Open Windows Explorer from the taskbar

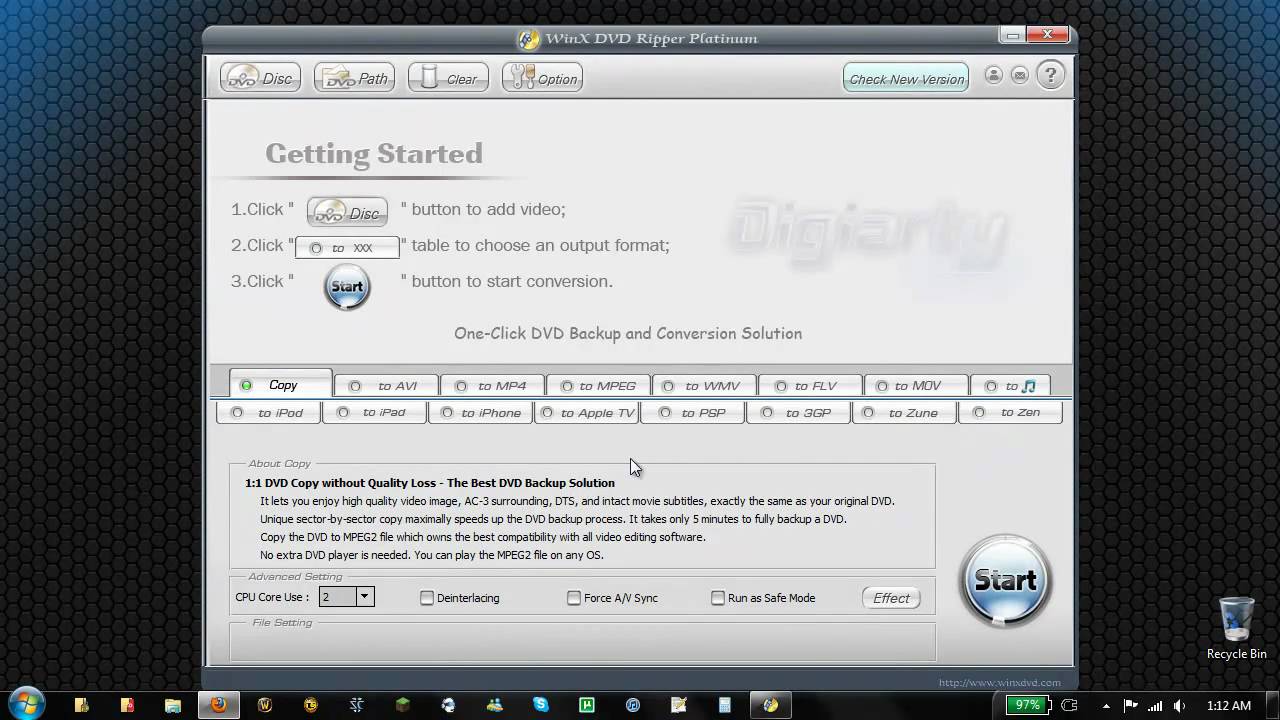(173, 705)
